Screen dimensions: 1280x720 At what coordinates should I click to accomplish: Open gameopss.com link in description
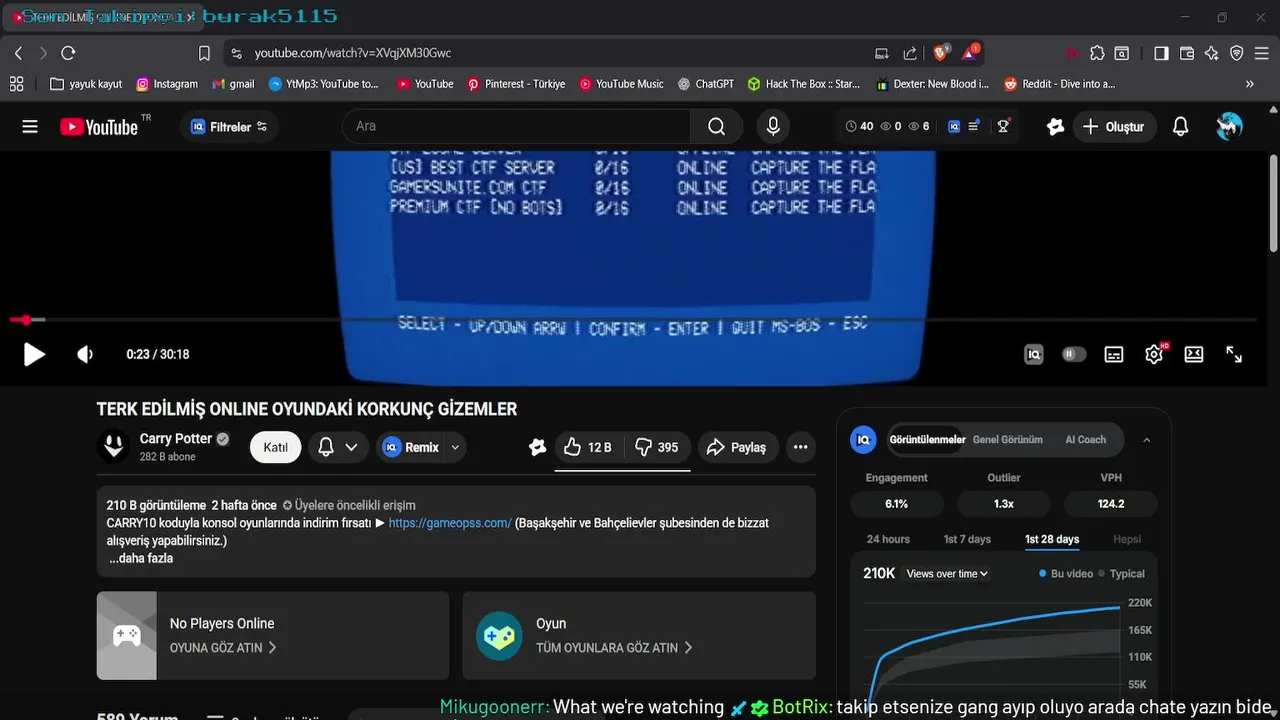[450, 523]
